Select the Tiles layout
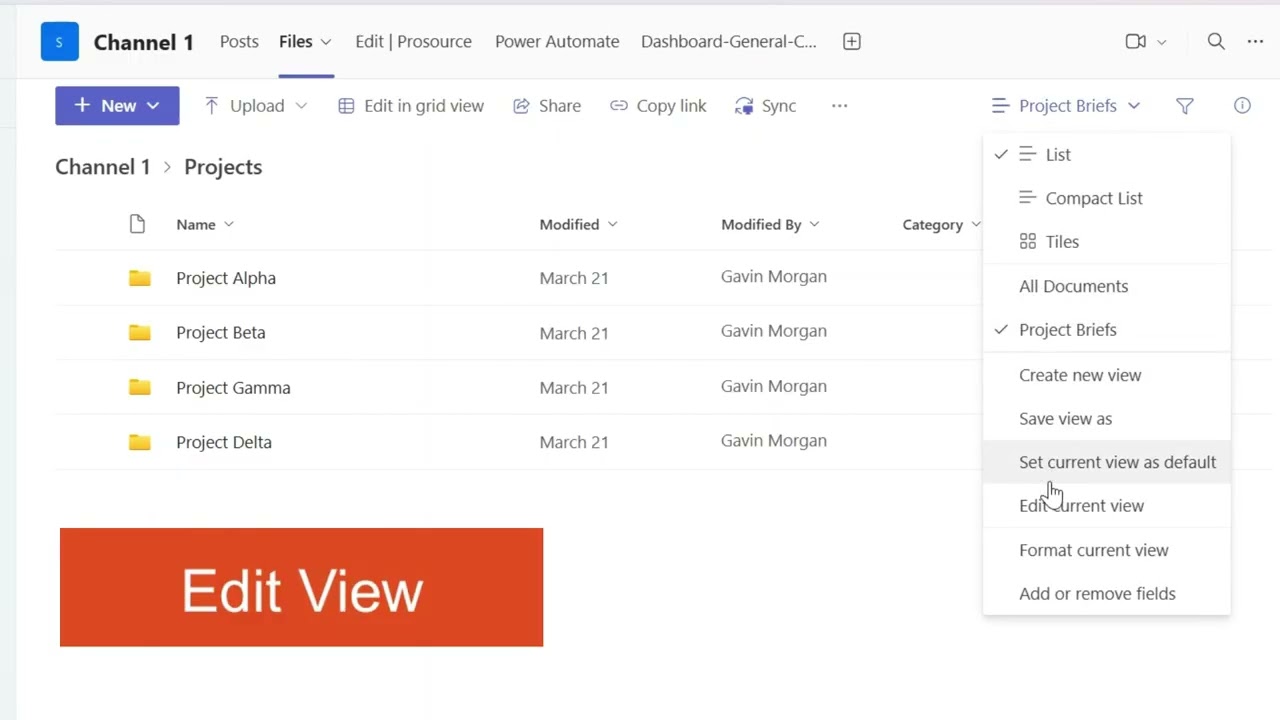Screen dimensions: 1280x720 click(1107, 242)
